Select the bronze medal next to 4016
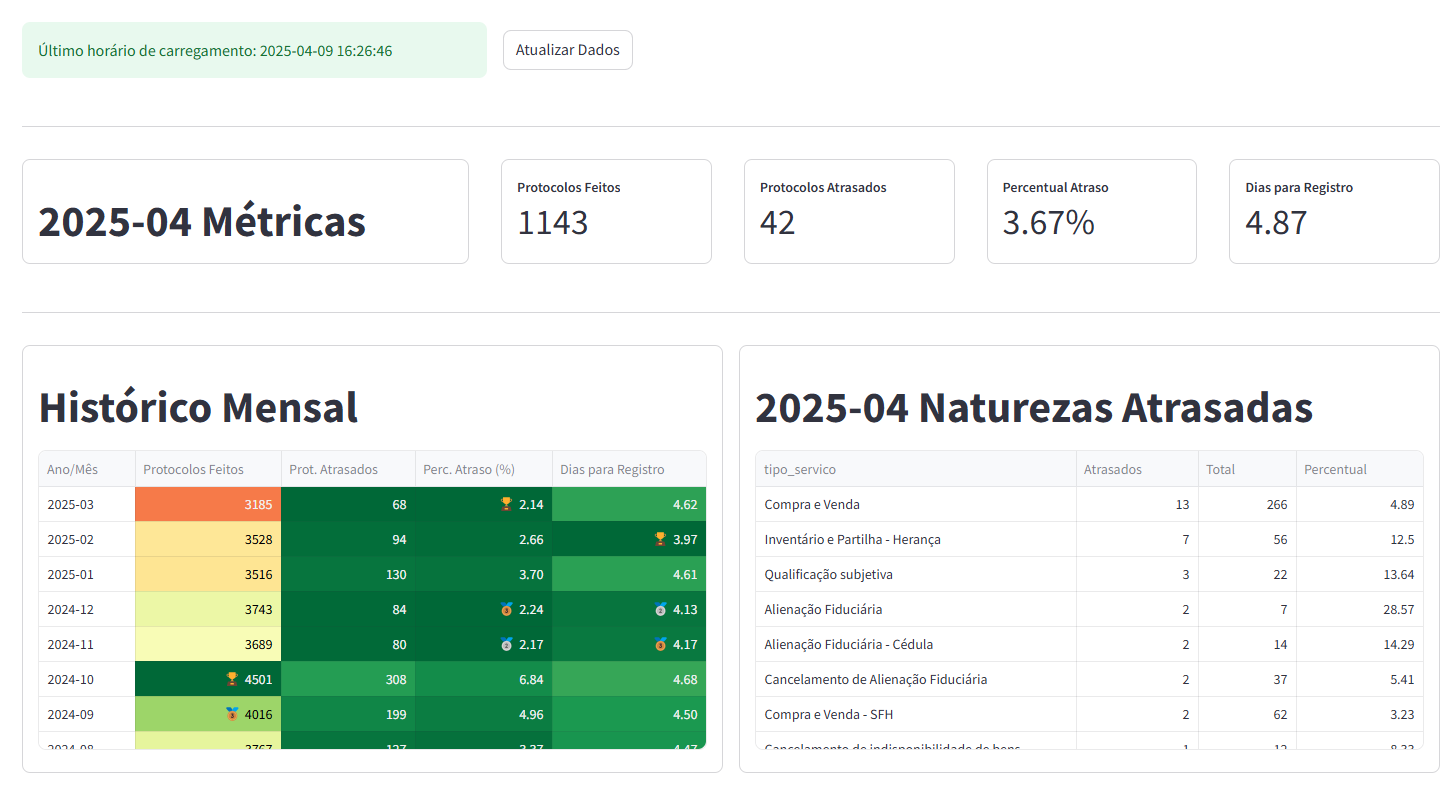This screenshot has height=790, width=1453. 232,714
